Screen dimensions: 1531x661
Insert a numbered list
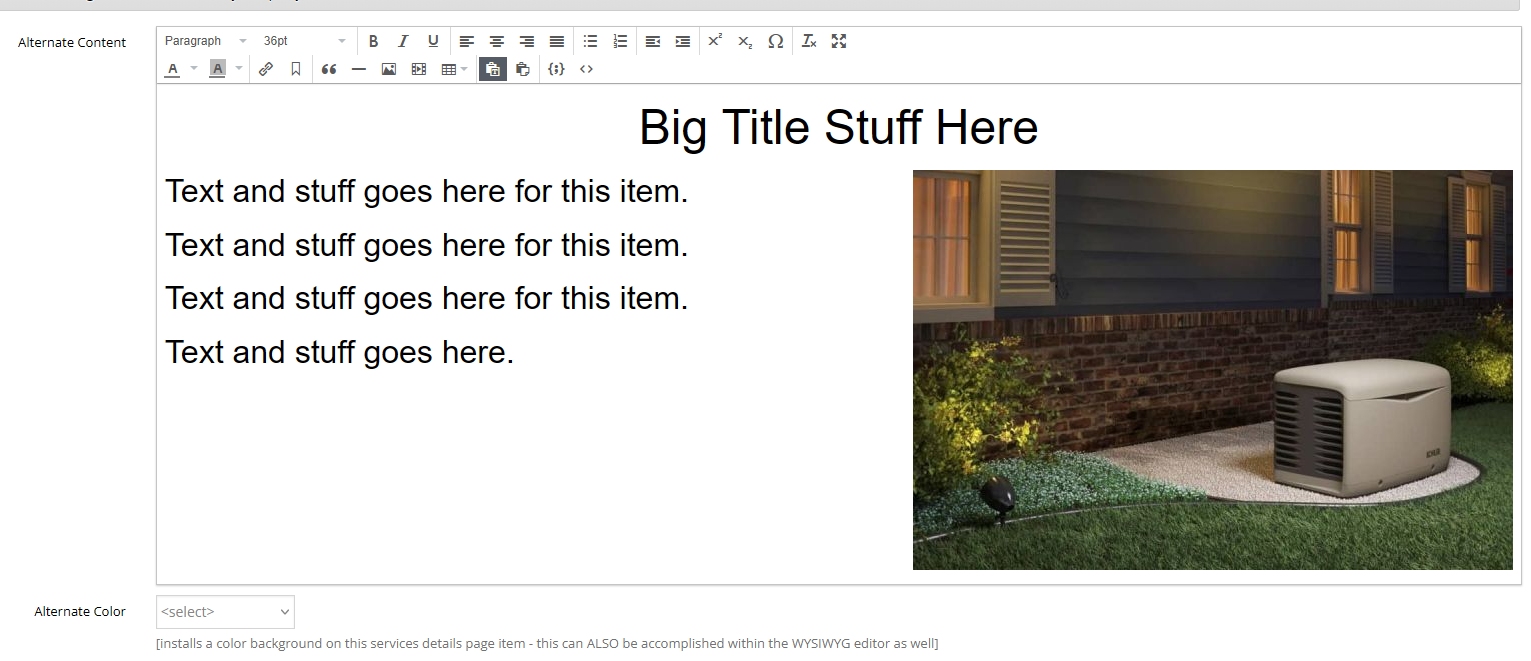pyautogui.click(x=620, y=41)
